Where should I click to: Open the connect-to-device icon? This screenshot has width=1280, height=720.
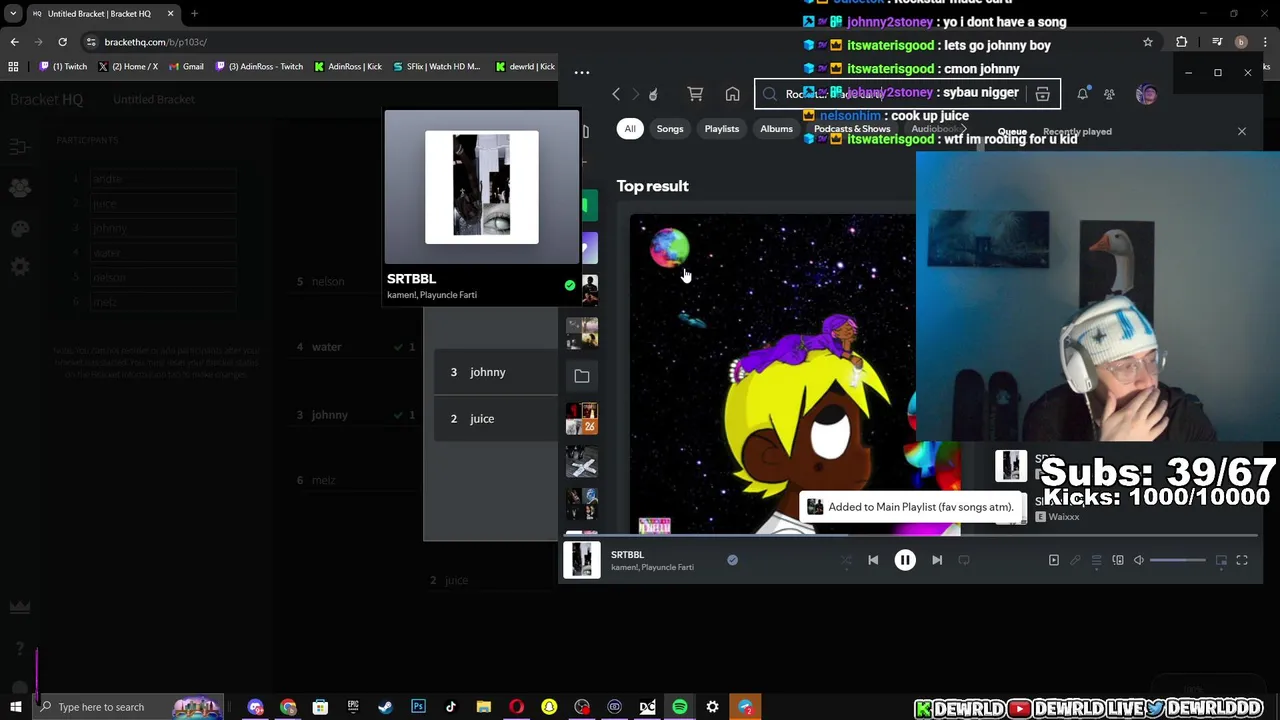pos(1118,560)
